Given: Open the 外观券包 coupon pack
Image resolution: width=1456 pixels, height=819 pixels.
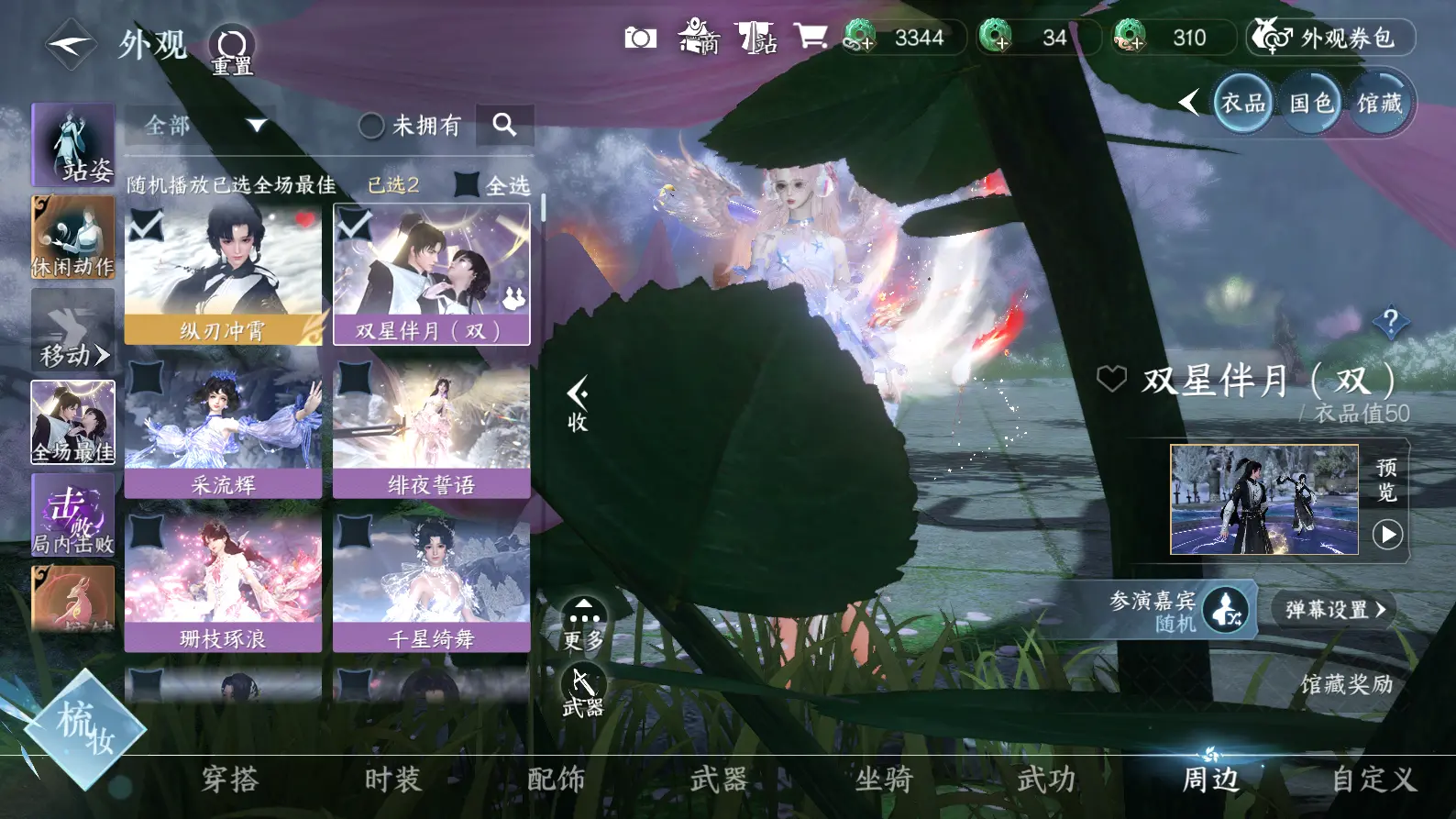Looking at the screenshot, I should (1330, 38).
